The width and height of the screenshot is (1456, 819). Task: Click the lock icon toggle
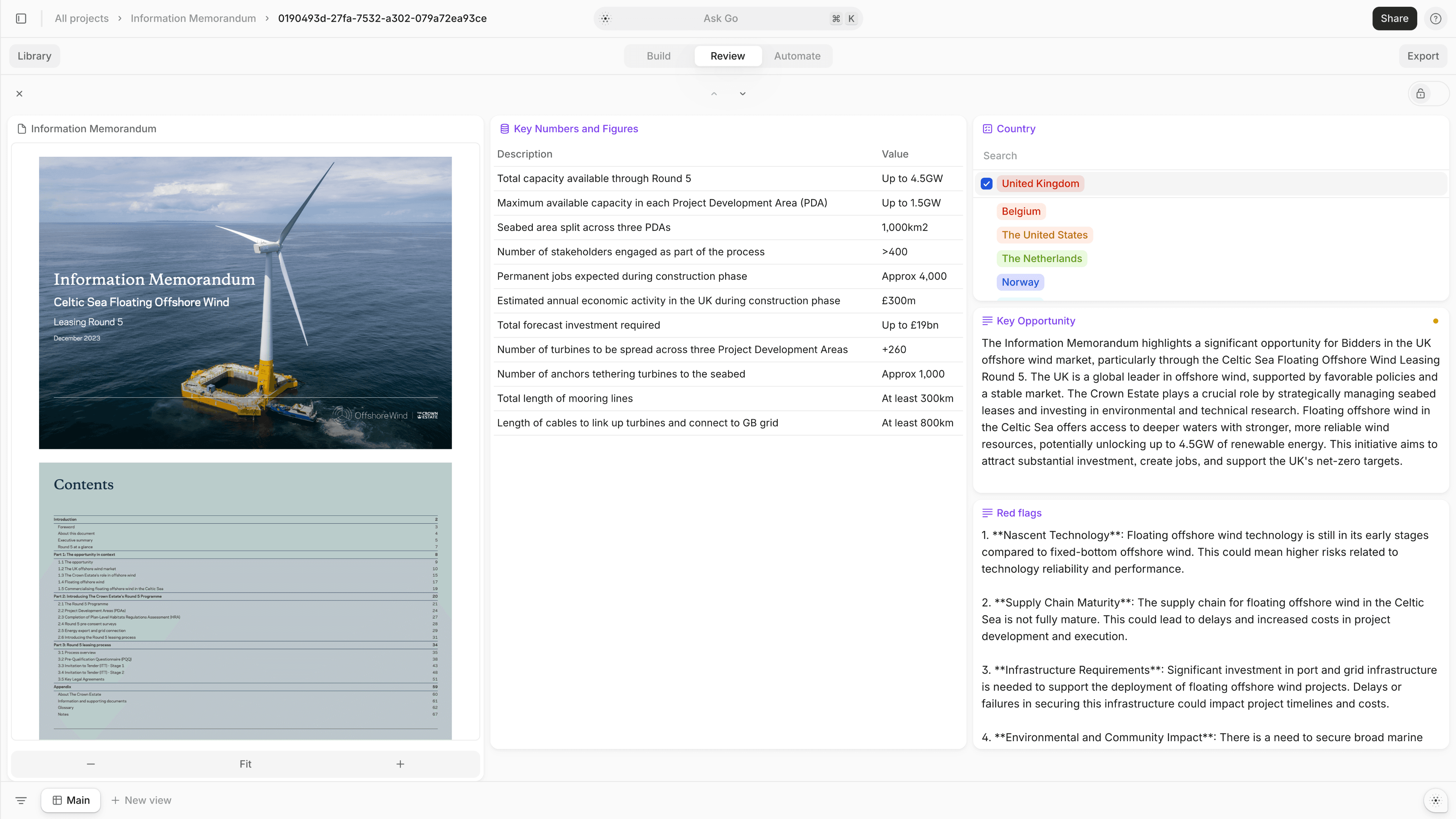tap(1420, 94)
